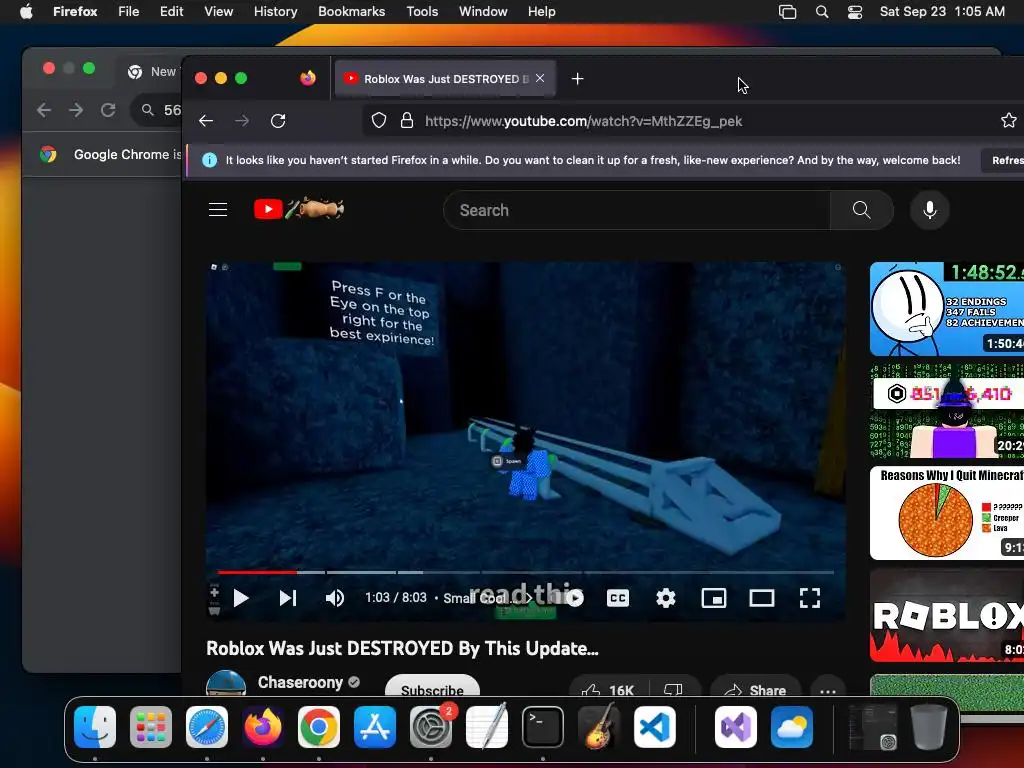Open Firefox tracking protection shield
The height and width of the screenshot is (768, 1024).
click(x=379, y=121)
